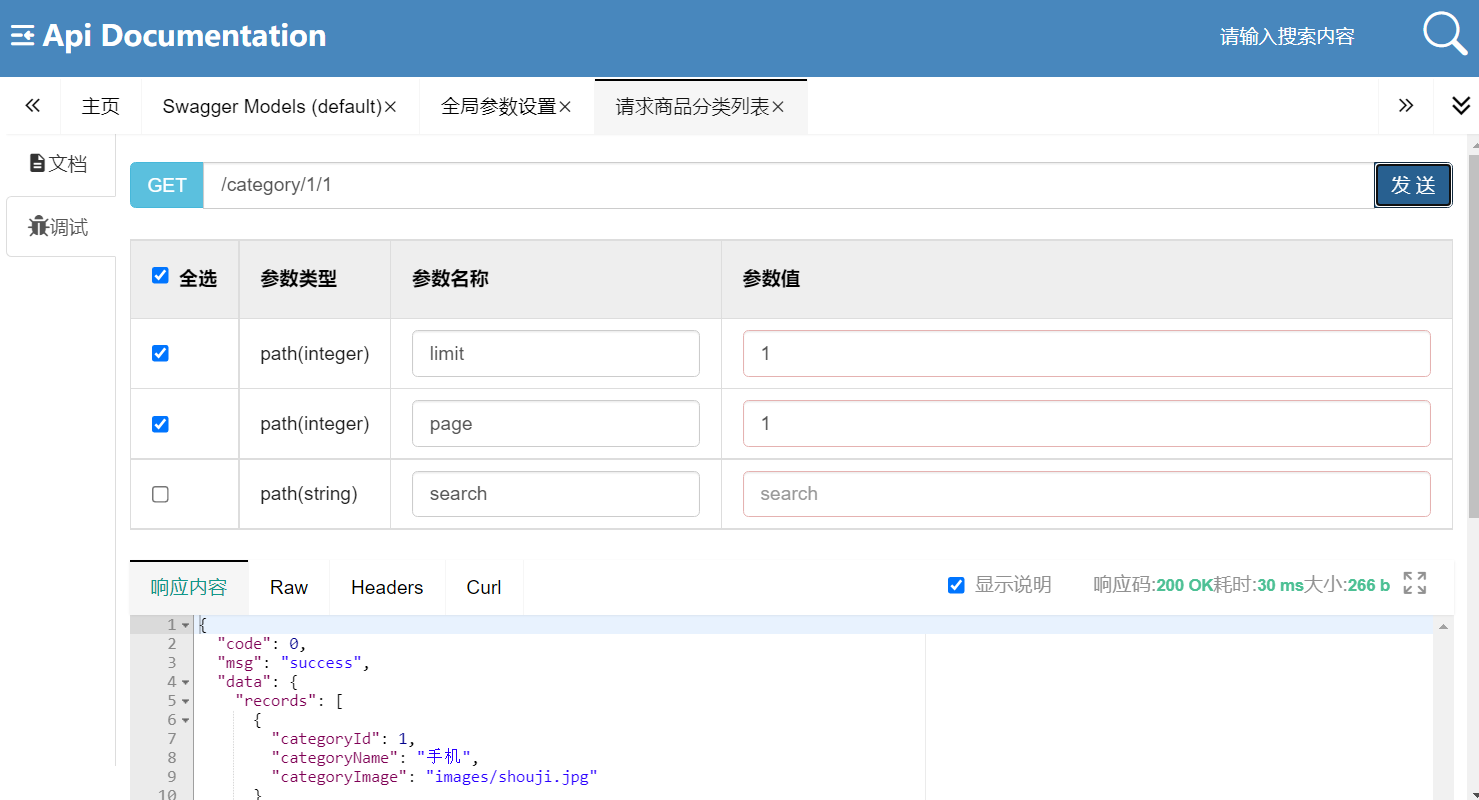Open the 调试 debug tab

point(59,227)
